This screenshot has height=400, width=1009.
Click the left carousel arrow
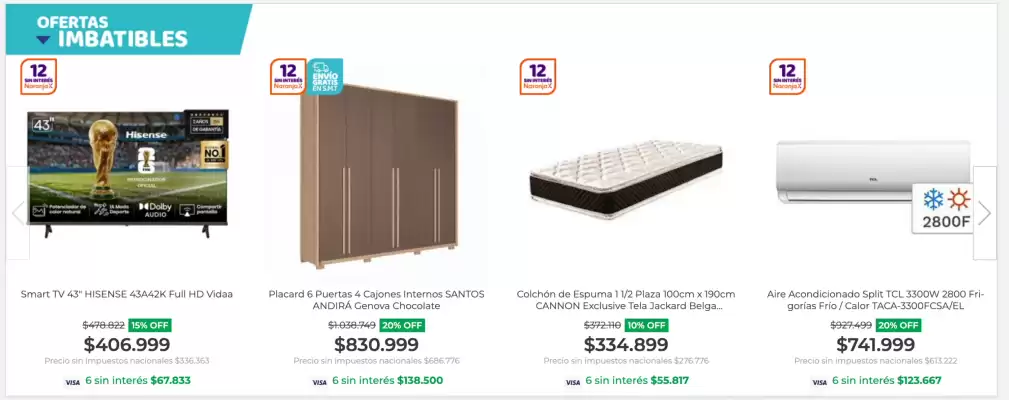17,212
